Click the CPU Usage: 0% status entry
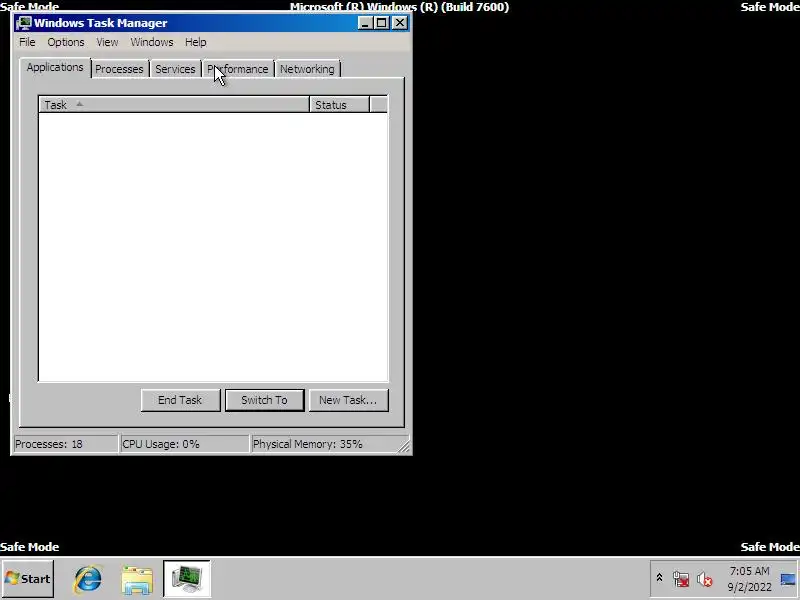 184,444
